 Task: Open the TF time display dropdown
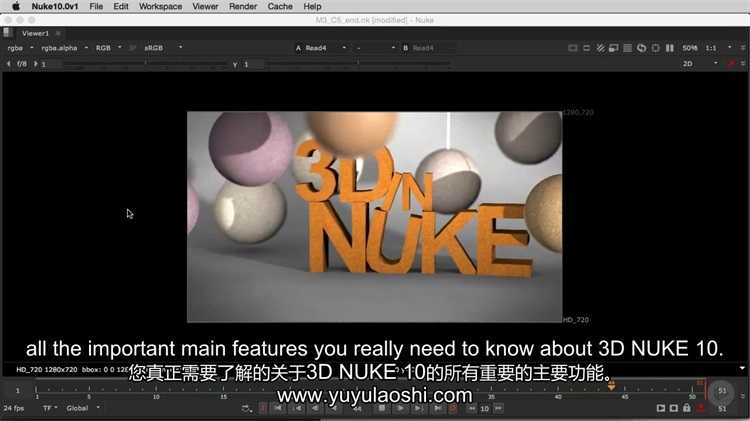pyautogui.click(x=50, y=409)
